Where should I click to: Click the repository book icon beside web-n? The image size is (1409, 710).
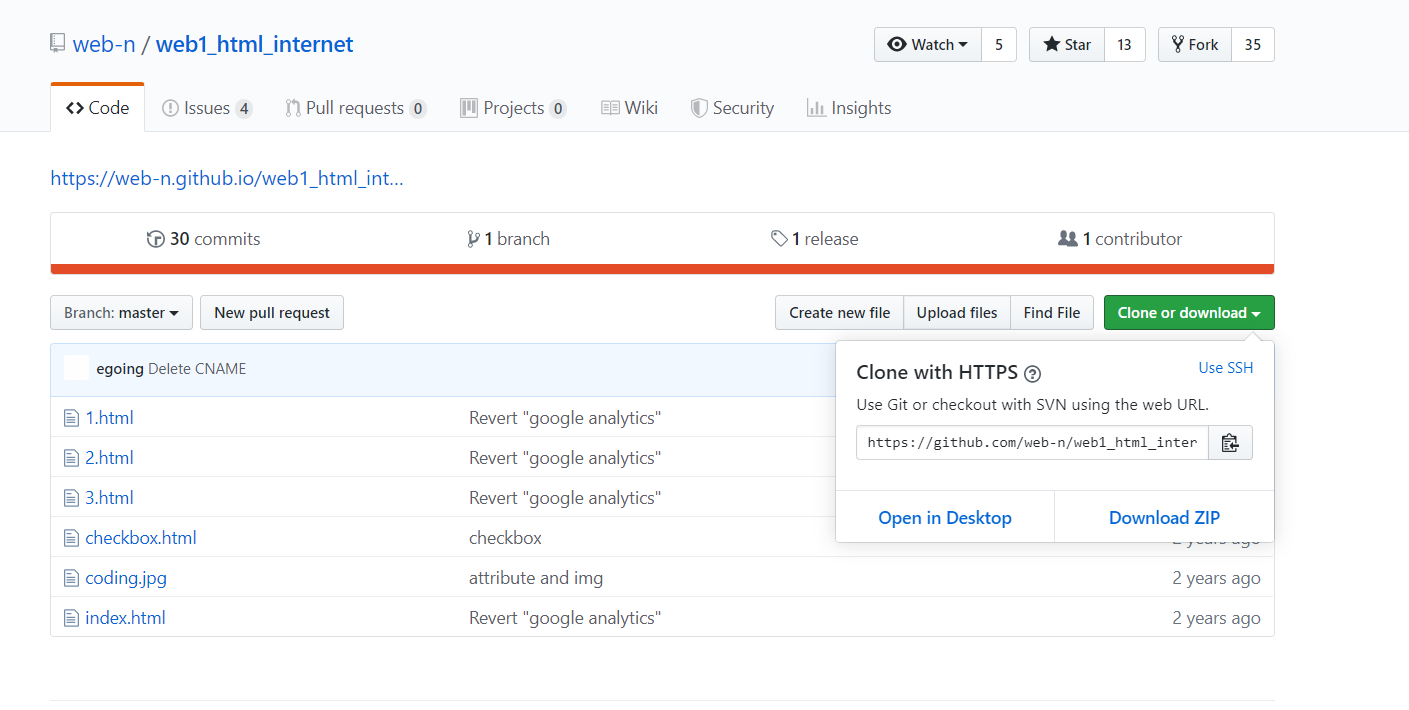[x=57, y=44]
